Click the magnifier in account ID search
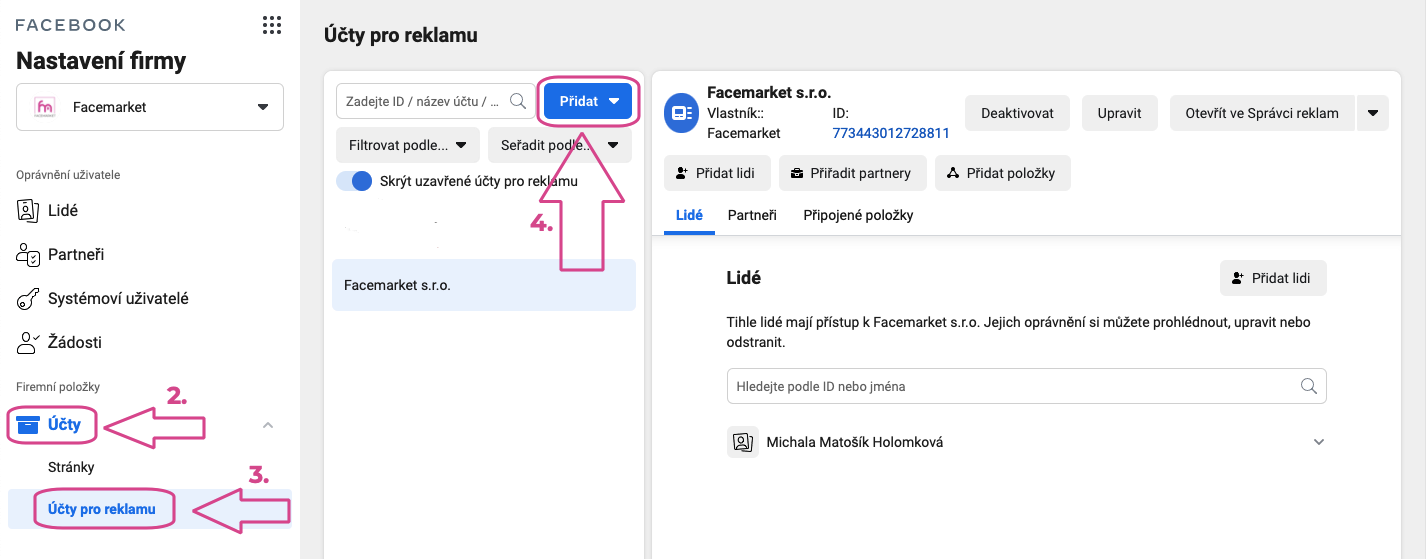This screenshot has height=559, width=1426. [x=518, y=101]
